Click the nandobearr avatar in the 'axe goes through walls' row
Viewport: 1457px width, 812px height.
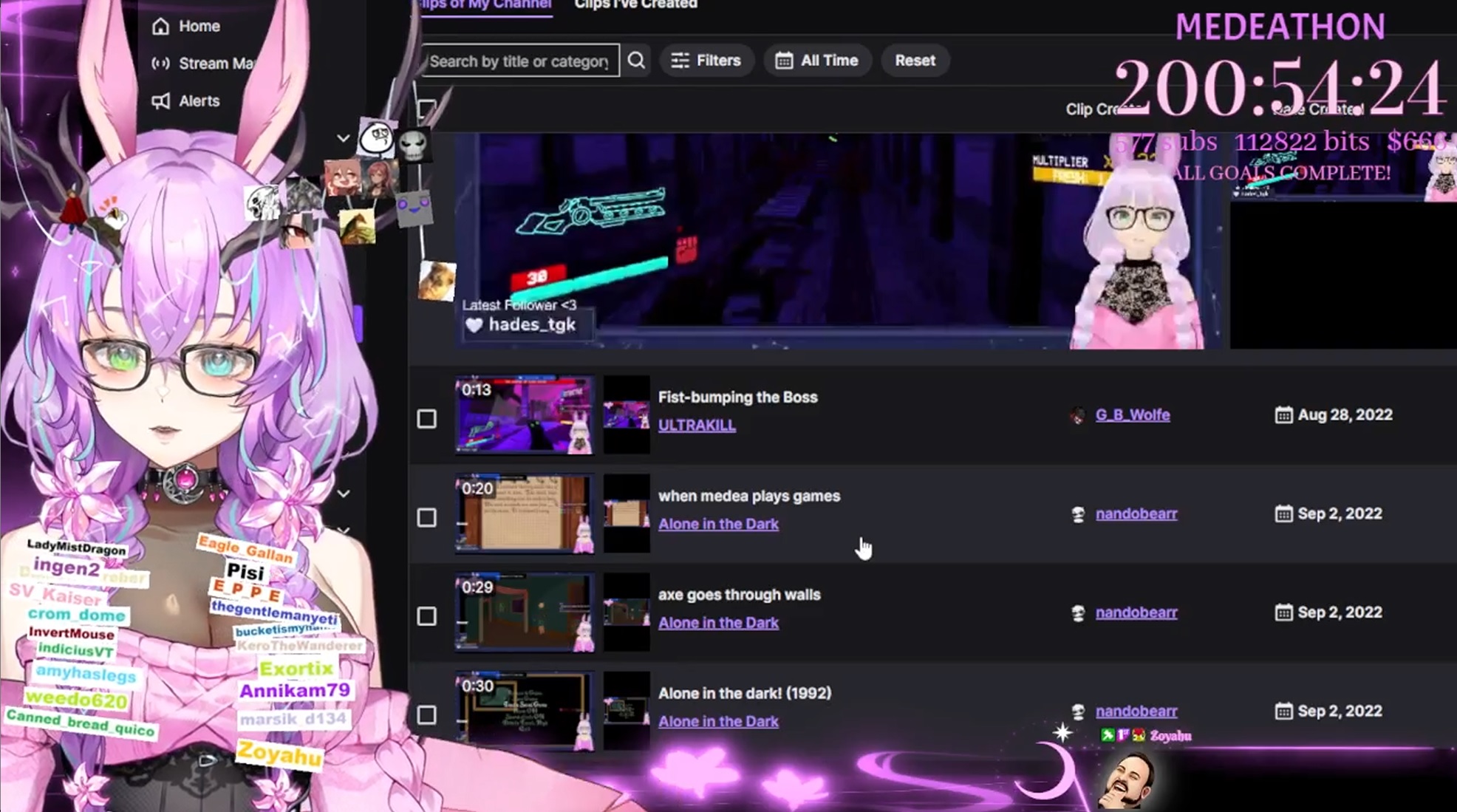[1078, 613]
